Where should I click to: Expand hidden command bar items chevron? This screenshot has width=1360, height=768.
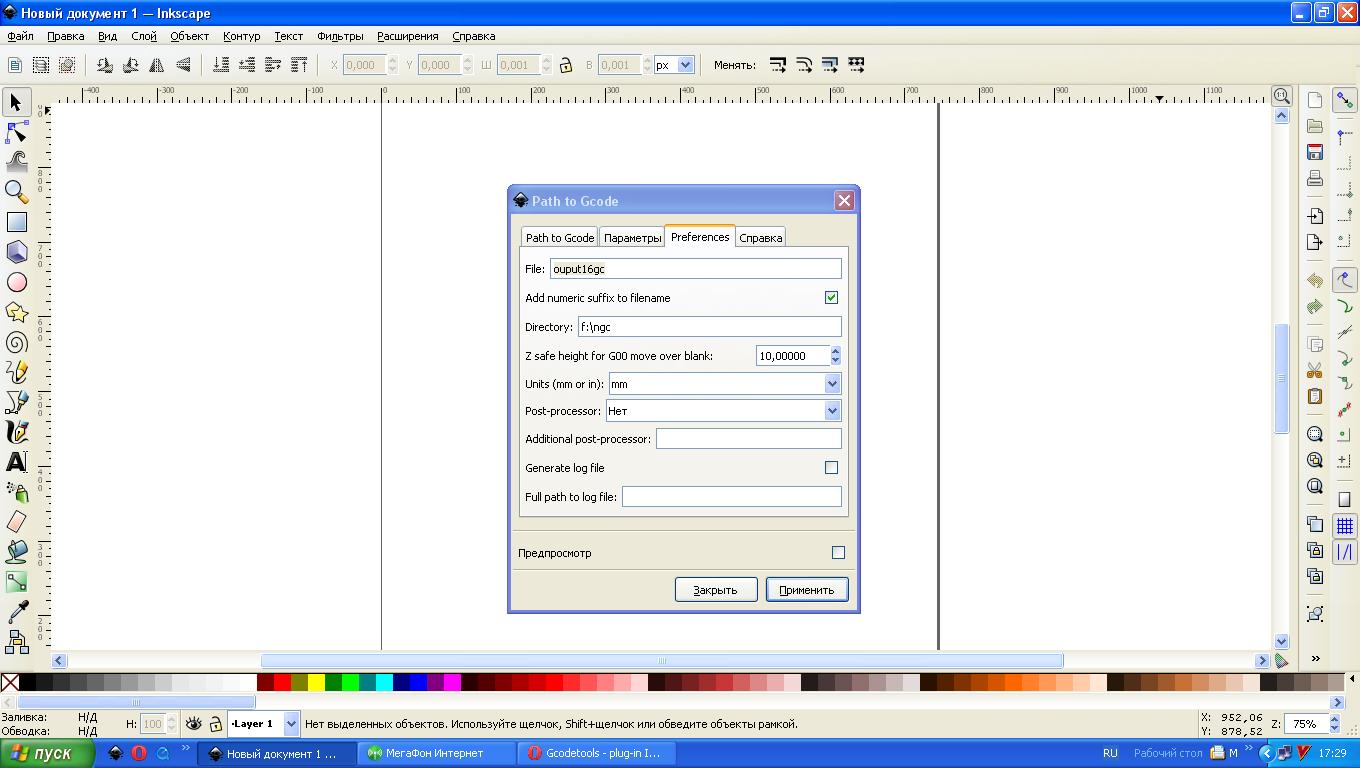point(1315,658)
